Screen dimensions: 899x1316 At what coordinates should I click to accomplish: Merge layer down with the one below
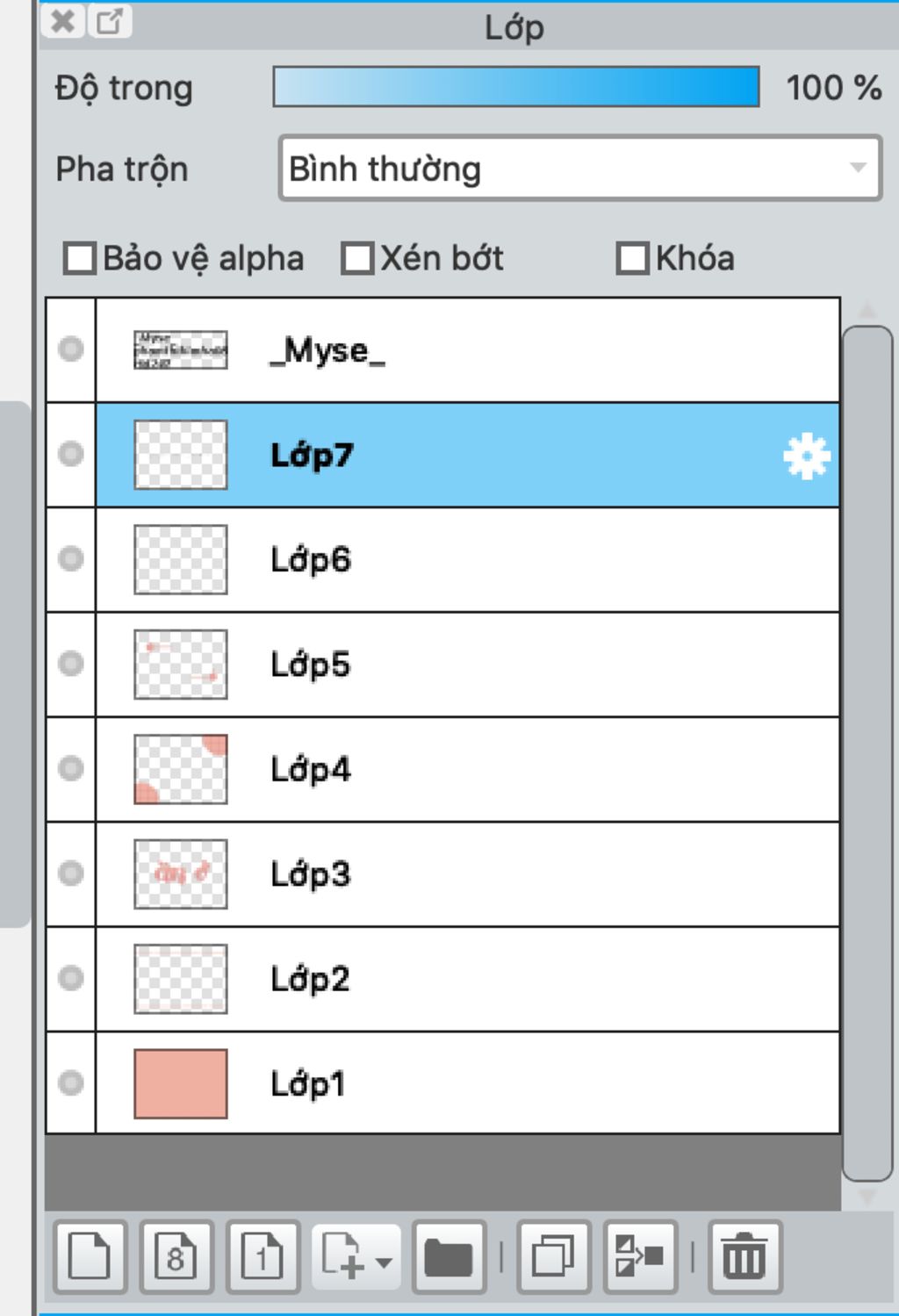640,1257
